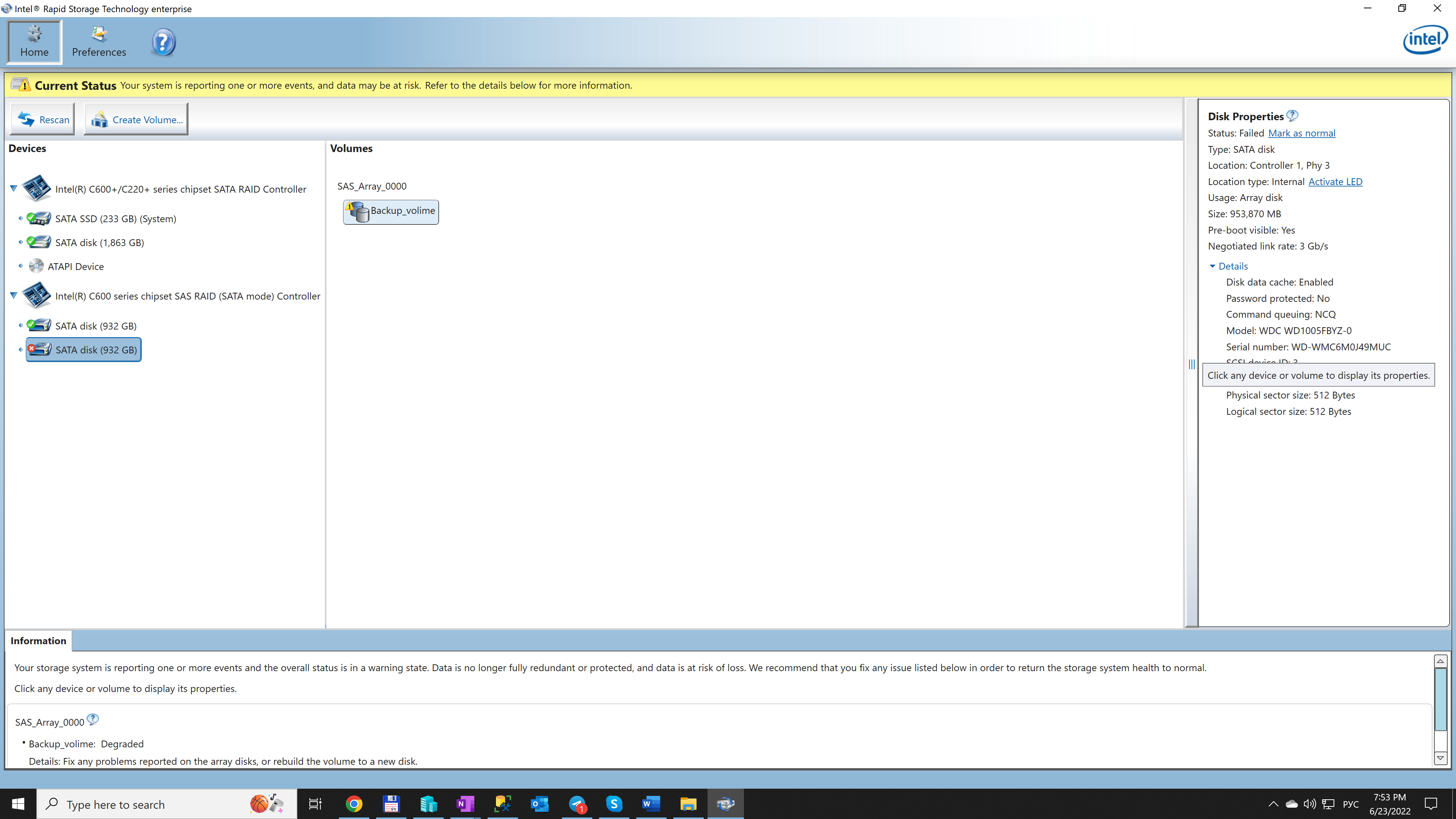Click the floppy disk app on taskbar
Image resolution: width=1456 pixels, height=819 pixels.
click(x=391, y=804)
